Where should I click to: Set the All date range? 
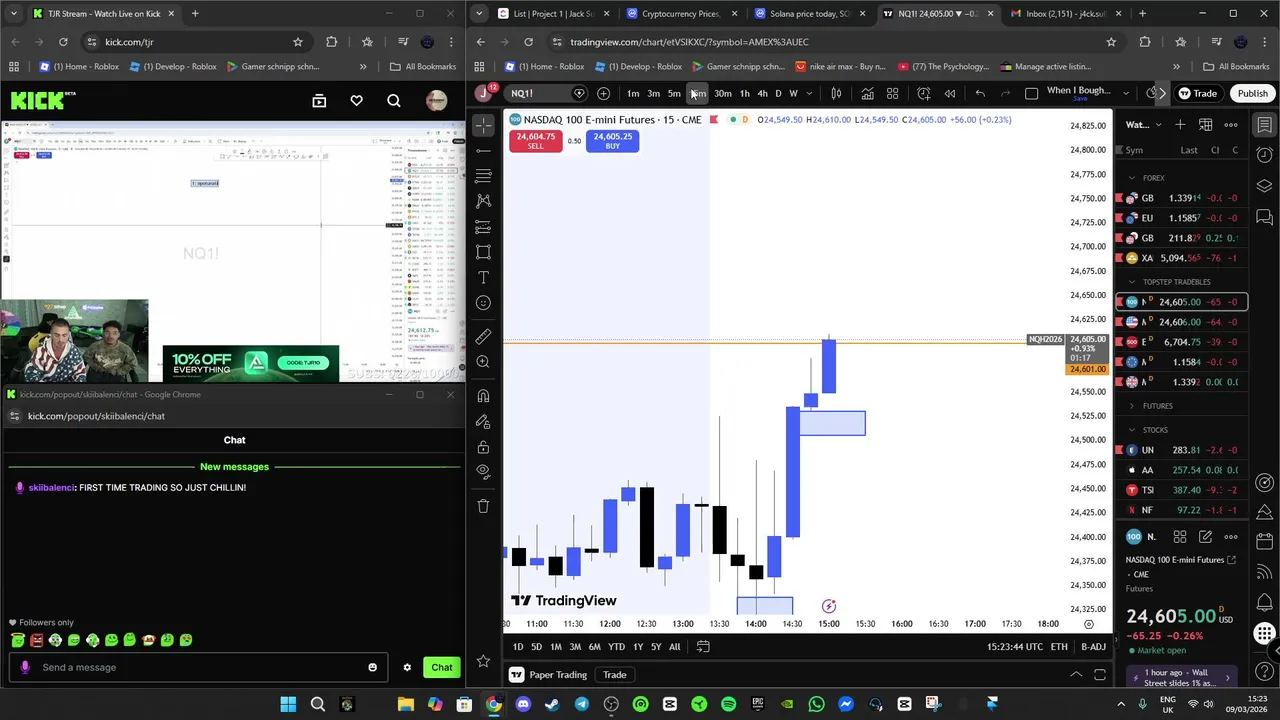674,647
